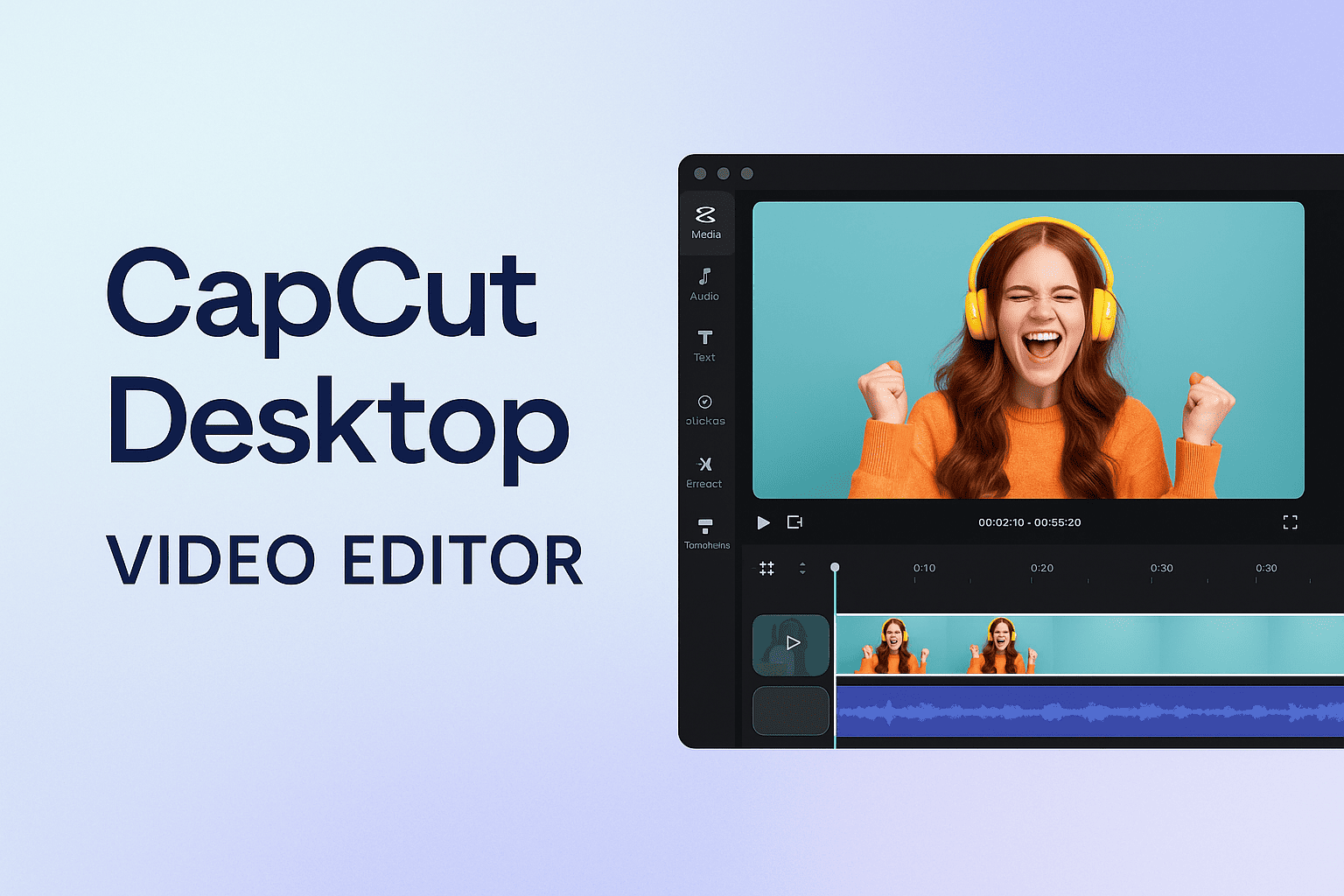The image size is (1344, 896).
Task: Enable timeline snapping with the grid icon
Action: pos(766,568)
